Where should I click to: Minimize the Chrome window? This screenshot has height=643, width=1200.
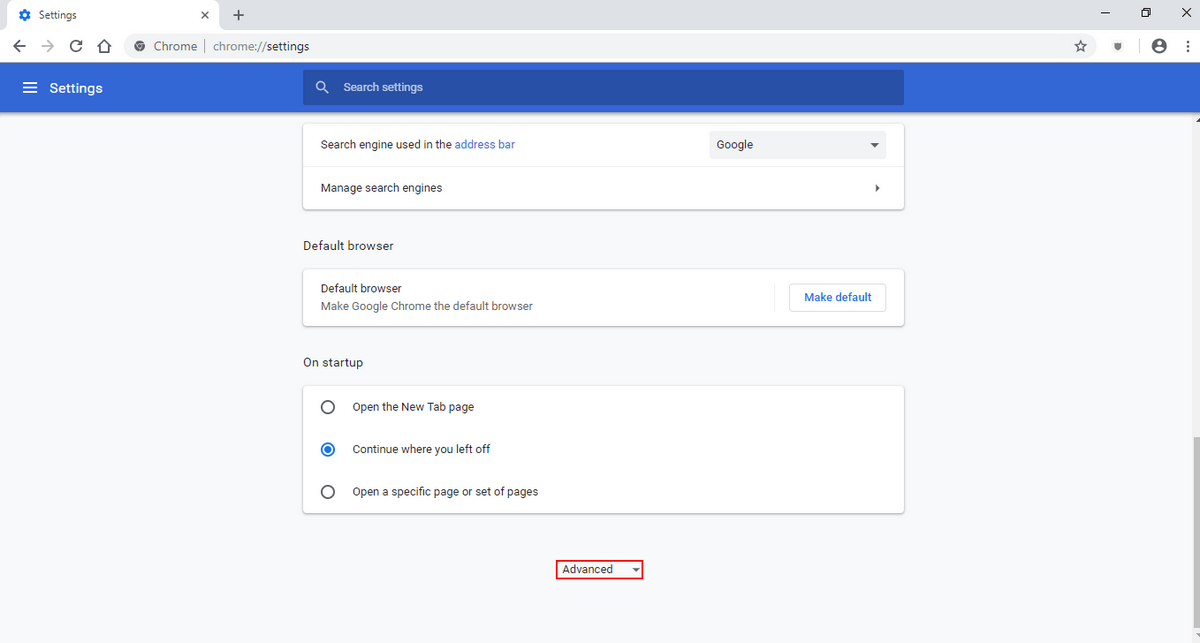point(1104,14)
